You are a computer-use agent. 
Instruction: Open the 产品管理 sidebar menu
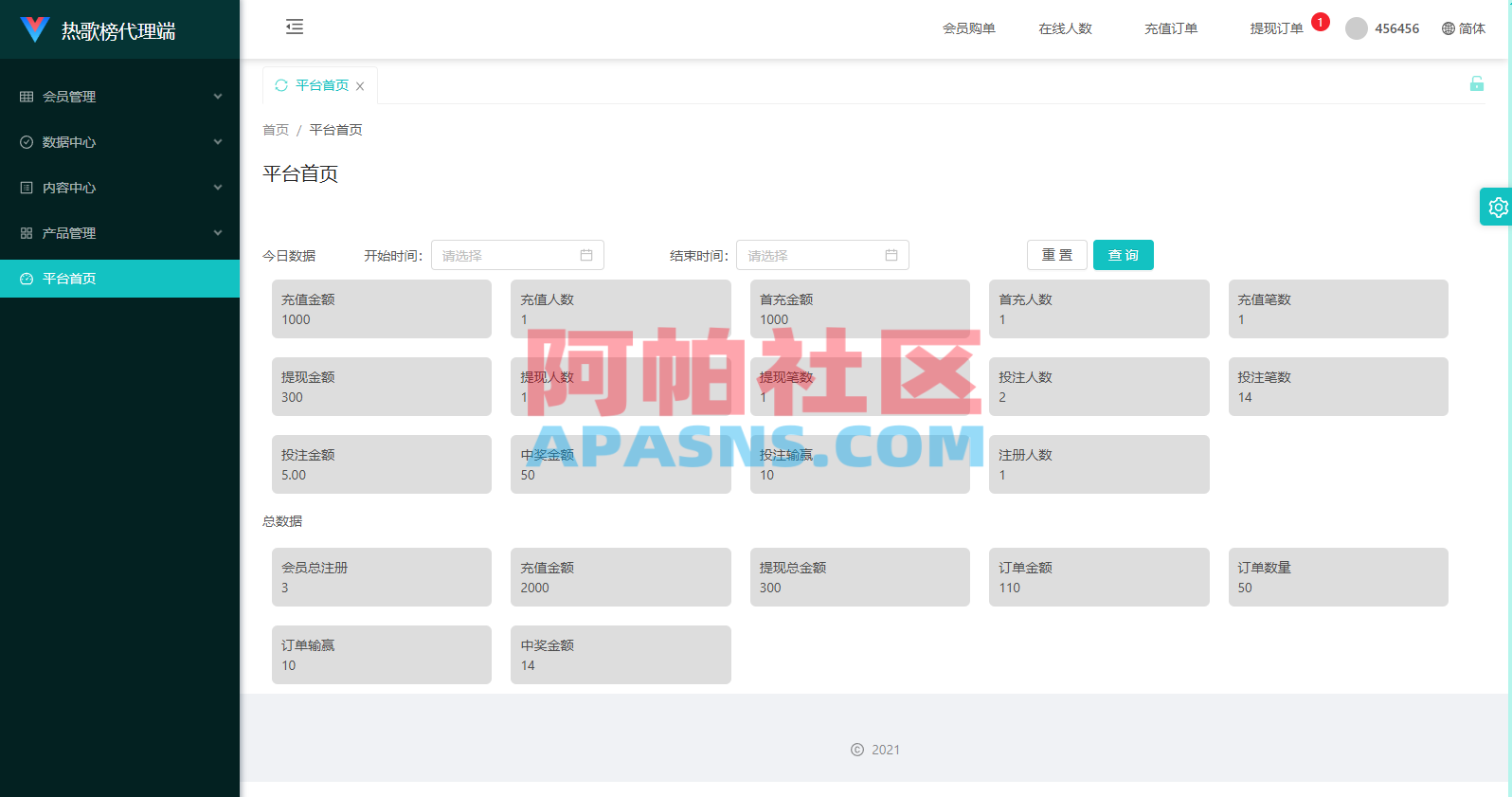point(119,233)
